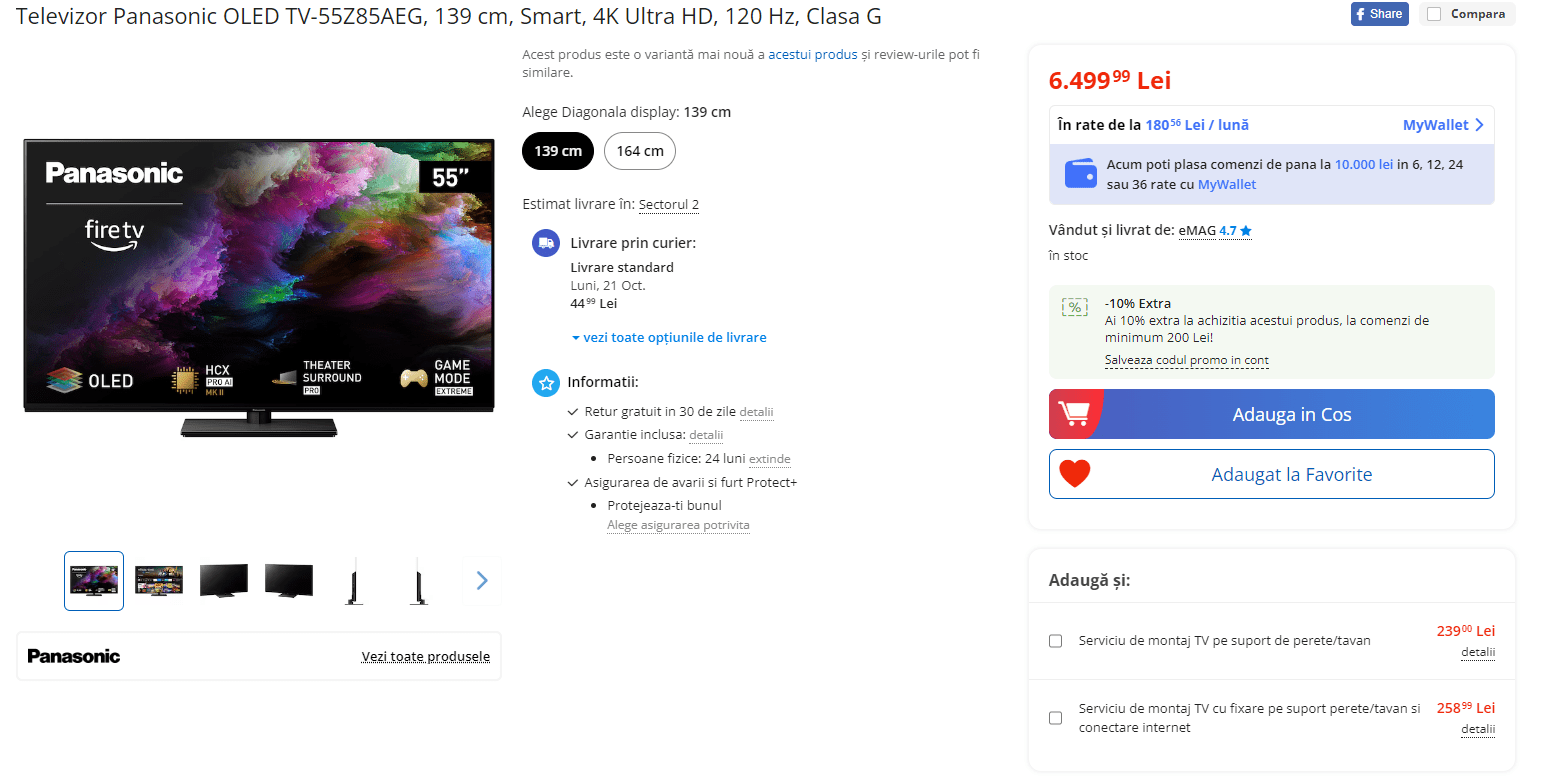Click the MyWallet wallet icon
The image size is (1561, 781).
tap(1081, 174)
